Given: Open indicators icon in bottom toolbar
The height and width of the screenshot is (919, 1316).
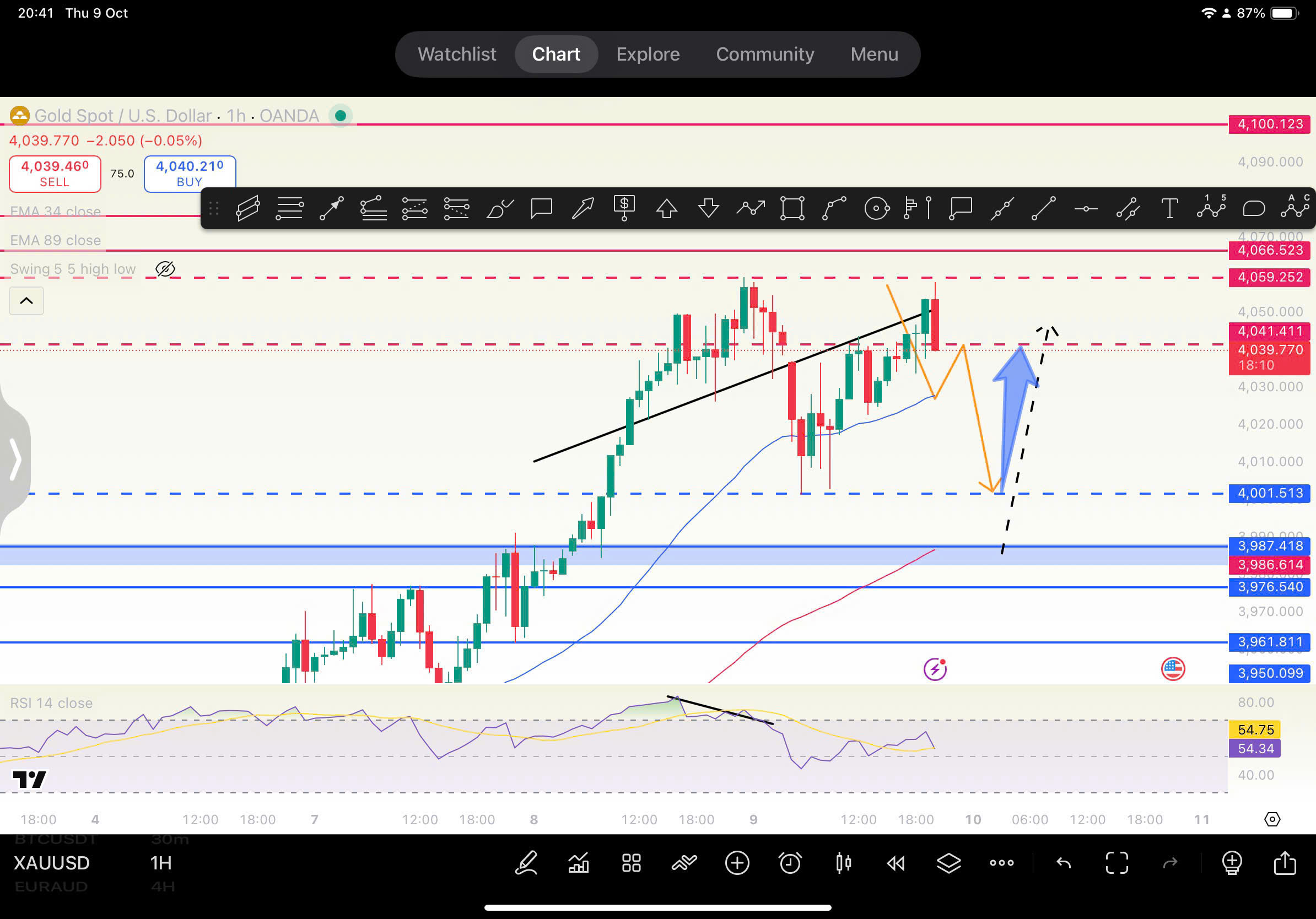Looking at the screenshot, I should [578, 863].
